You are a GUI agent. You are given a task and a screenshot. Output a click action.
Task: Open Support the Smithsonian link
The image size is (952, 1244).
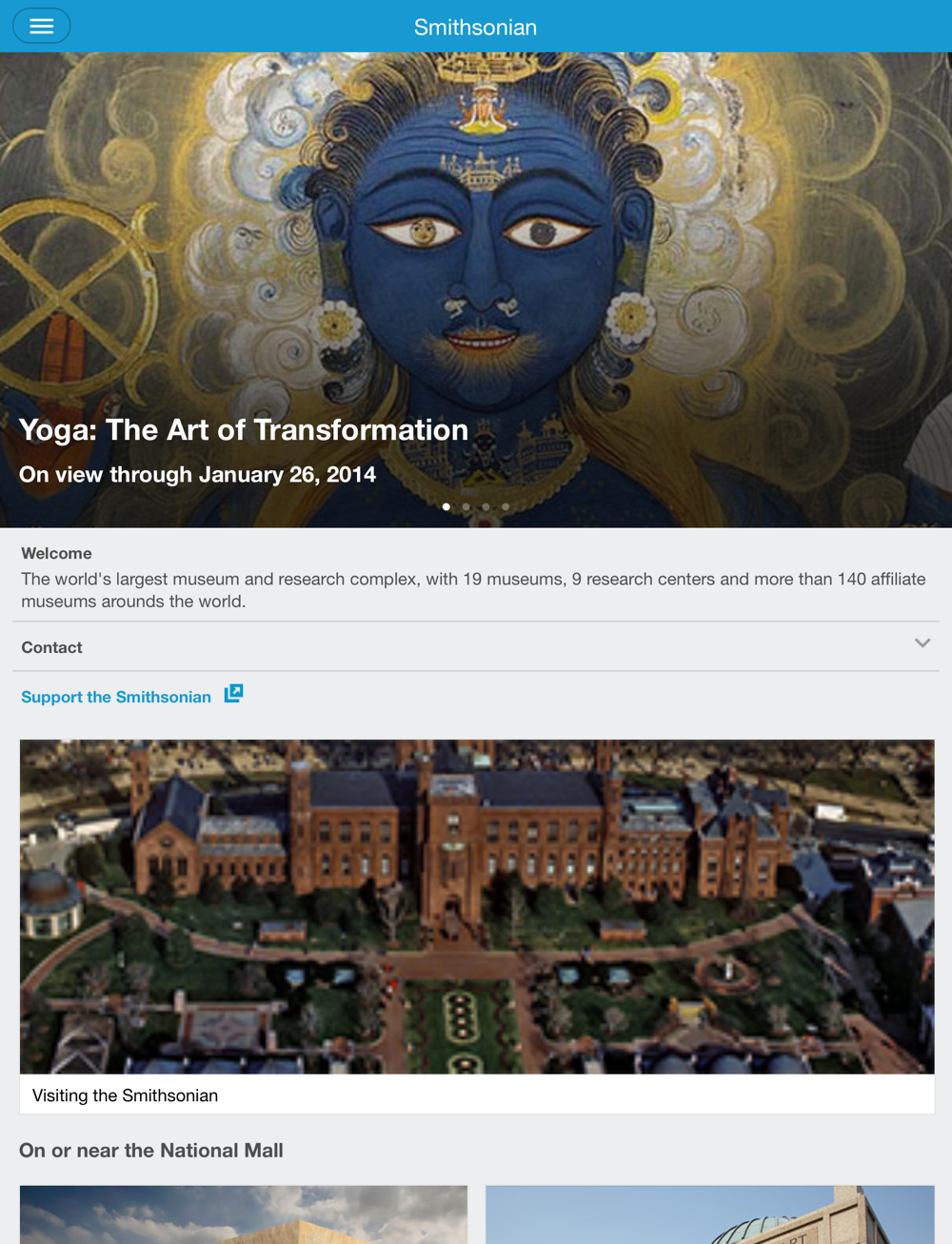(116, 697)
